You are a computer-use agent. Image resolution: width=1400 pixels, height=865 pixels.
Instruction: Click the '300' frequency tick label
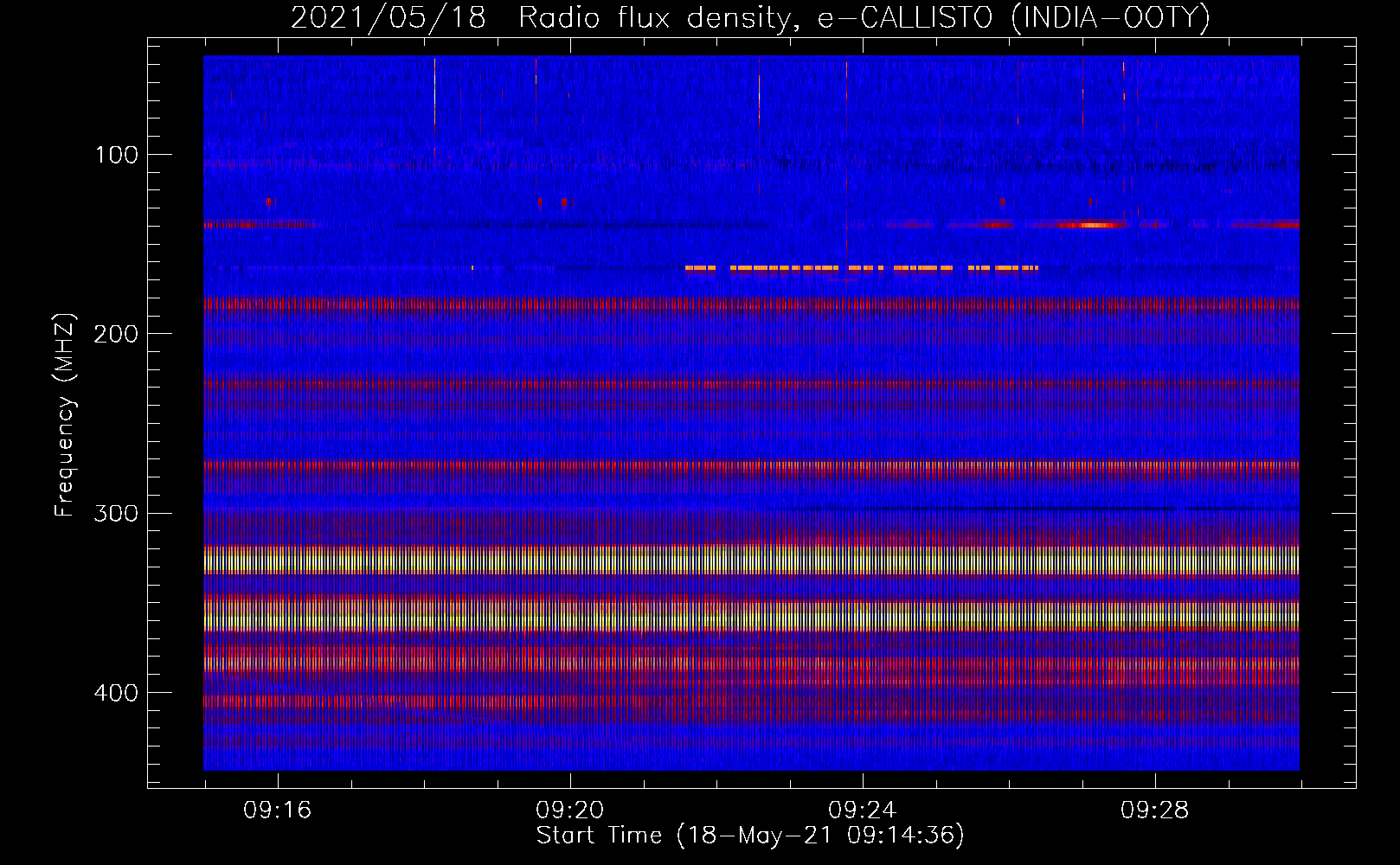[116, 513]
